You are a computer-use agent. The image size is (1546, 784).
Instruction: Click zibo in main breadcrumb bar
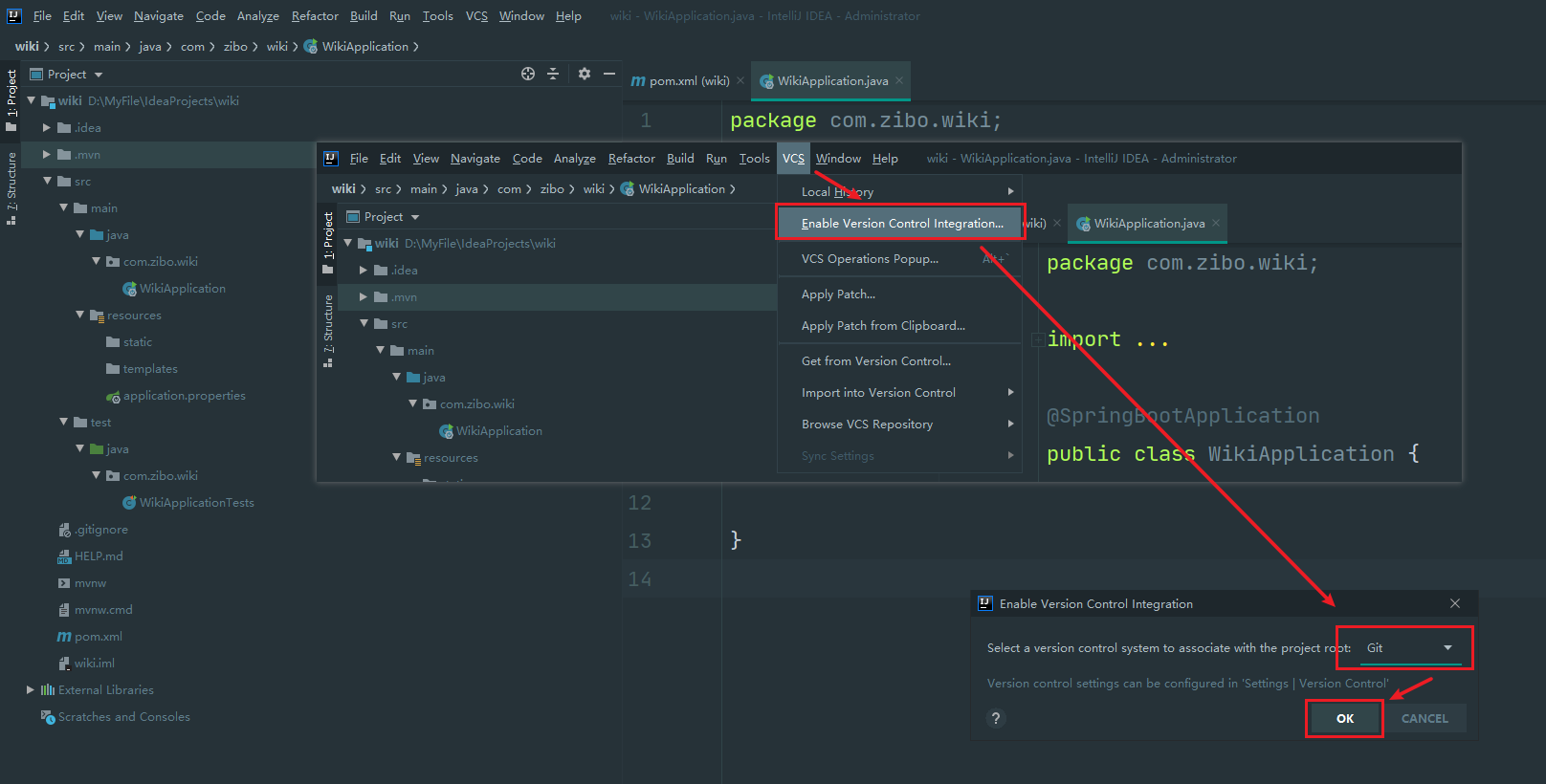pyautogui.click(x=235, y=46)
